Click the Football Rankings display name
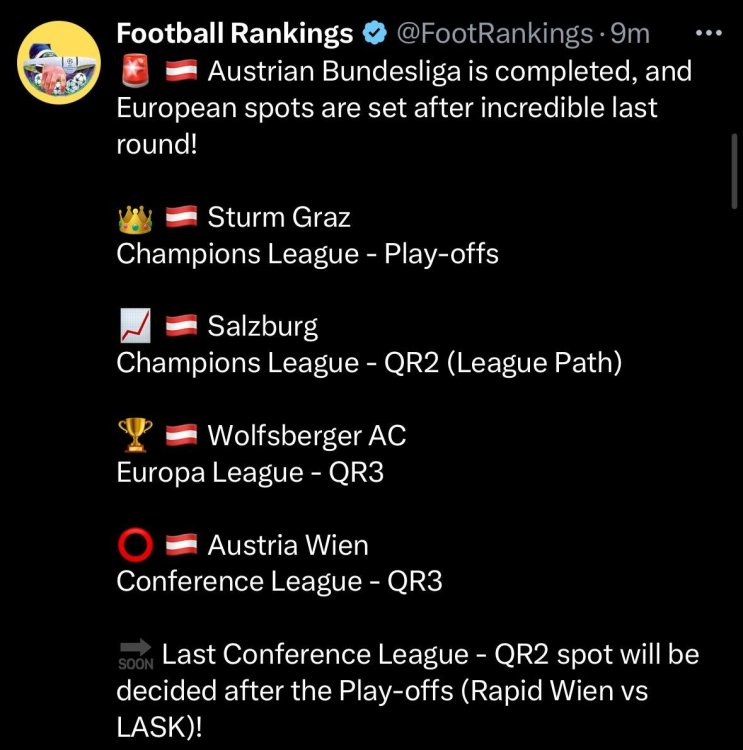The width and height of the screenshot is (743, 750). coord(234,34)
